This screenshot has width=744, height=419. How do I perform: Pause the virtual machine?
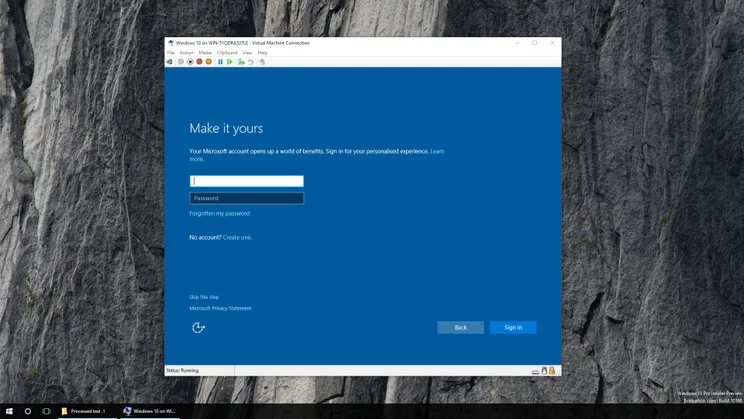pos(220,62)
